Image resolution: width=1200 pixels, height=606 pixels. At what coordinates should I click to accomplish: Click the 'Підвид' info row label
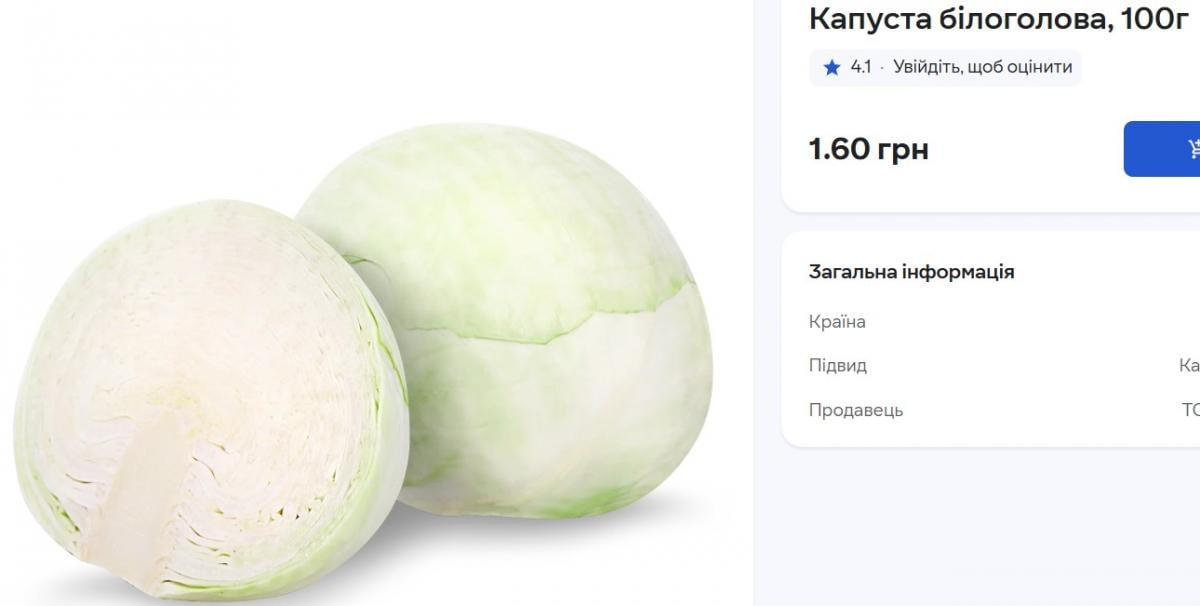pos(837,366)
